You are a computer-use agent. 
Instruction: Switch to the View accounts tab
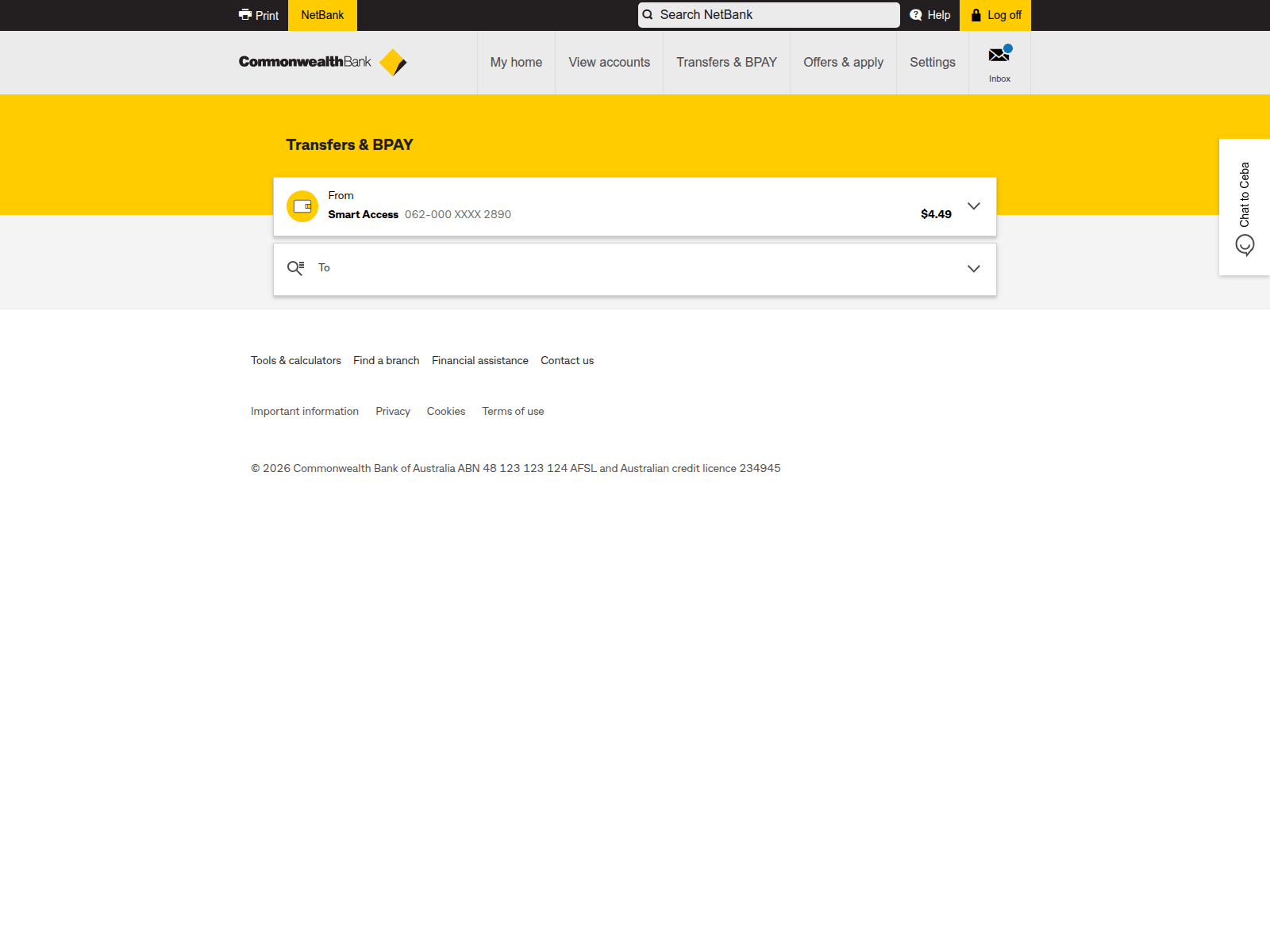click(609, 62)
